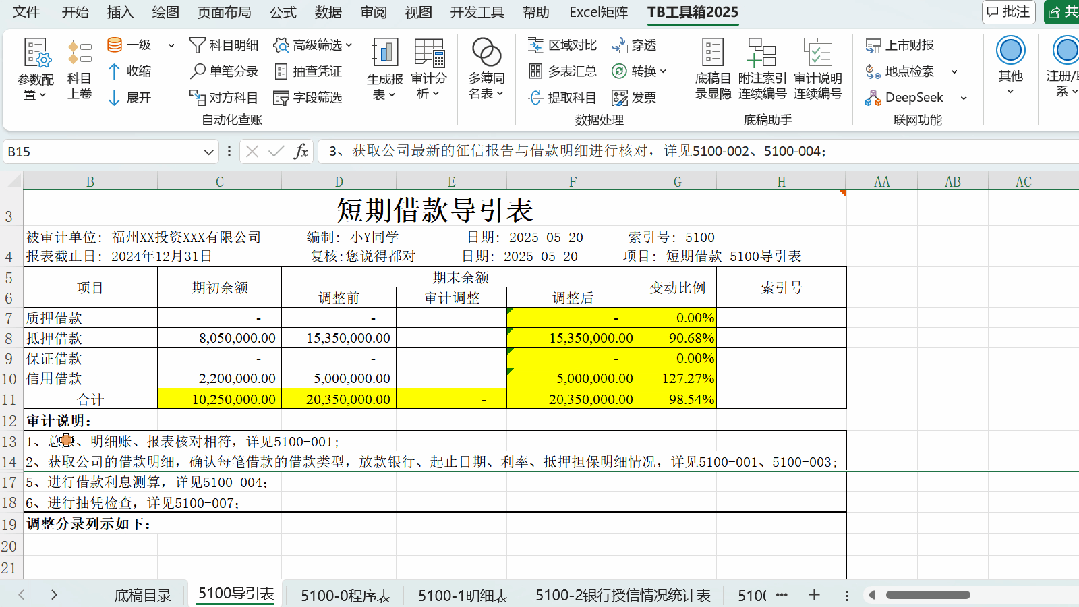Screen dimensions: 1079x607
Task: Open the 开发工具 ribbon tab
Action: coord(476,12)
